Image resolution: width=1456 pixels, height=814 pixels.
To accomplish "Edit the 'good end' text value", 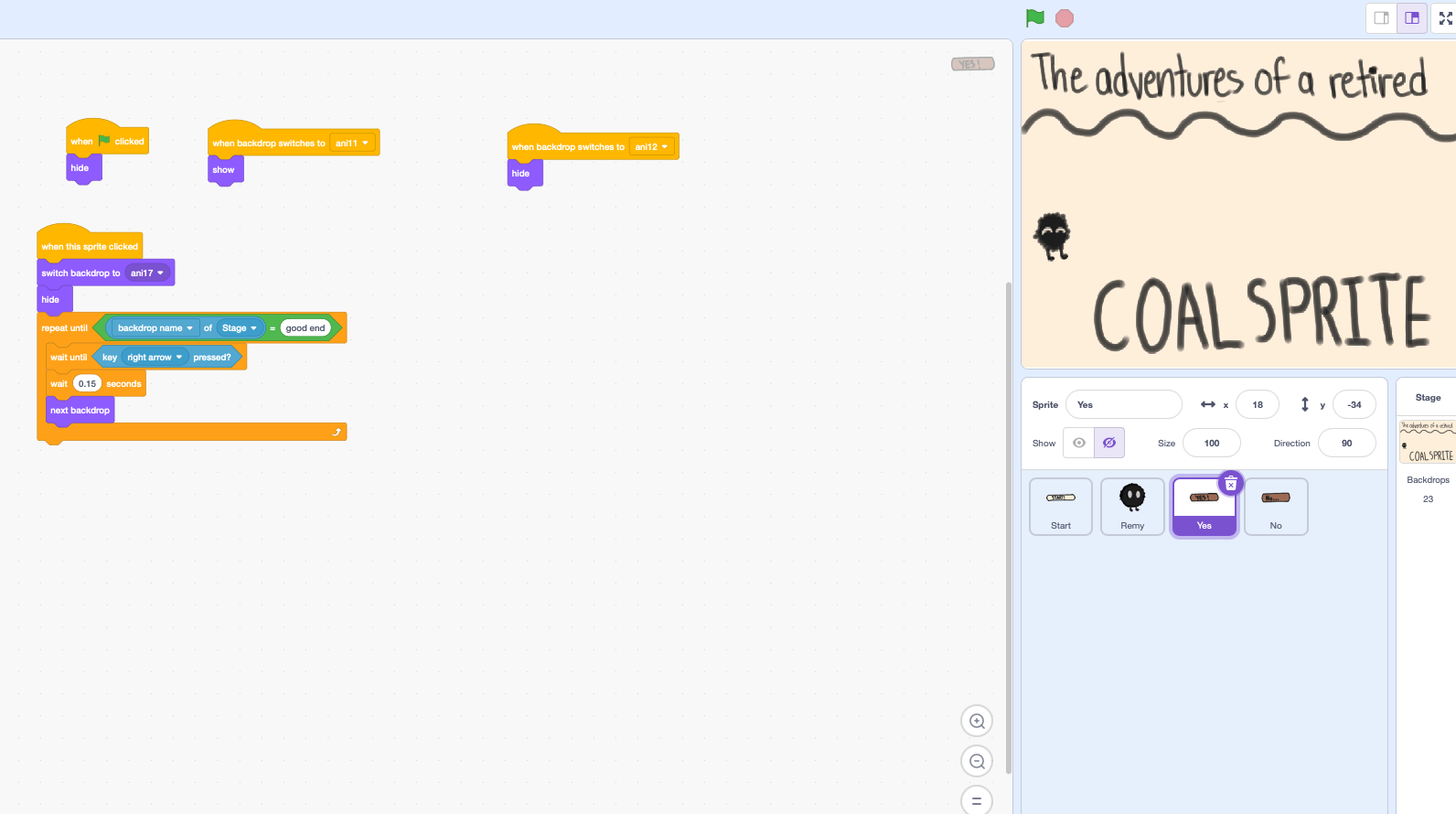I will pos(305,327).
